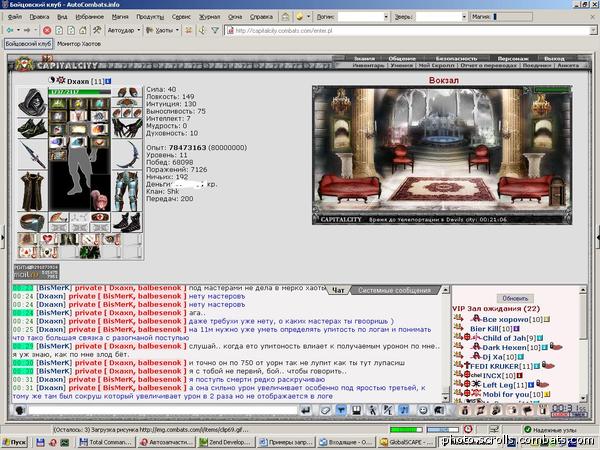Click the walking figure icon in chat bar
Screen dimensions: 600x450
tap(372, 411)
